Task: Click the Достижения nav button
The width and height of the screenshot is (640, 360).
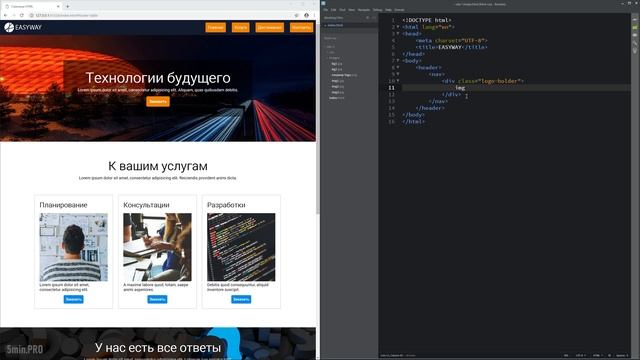Action: [270, 27]
